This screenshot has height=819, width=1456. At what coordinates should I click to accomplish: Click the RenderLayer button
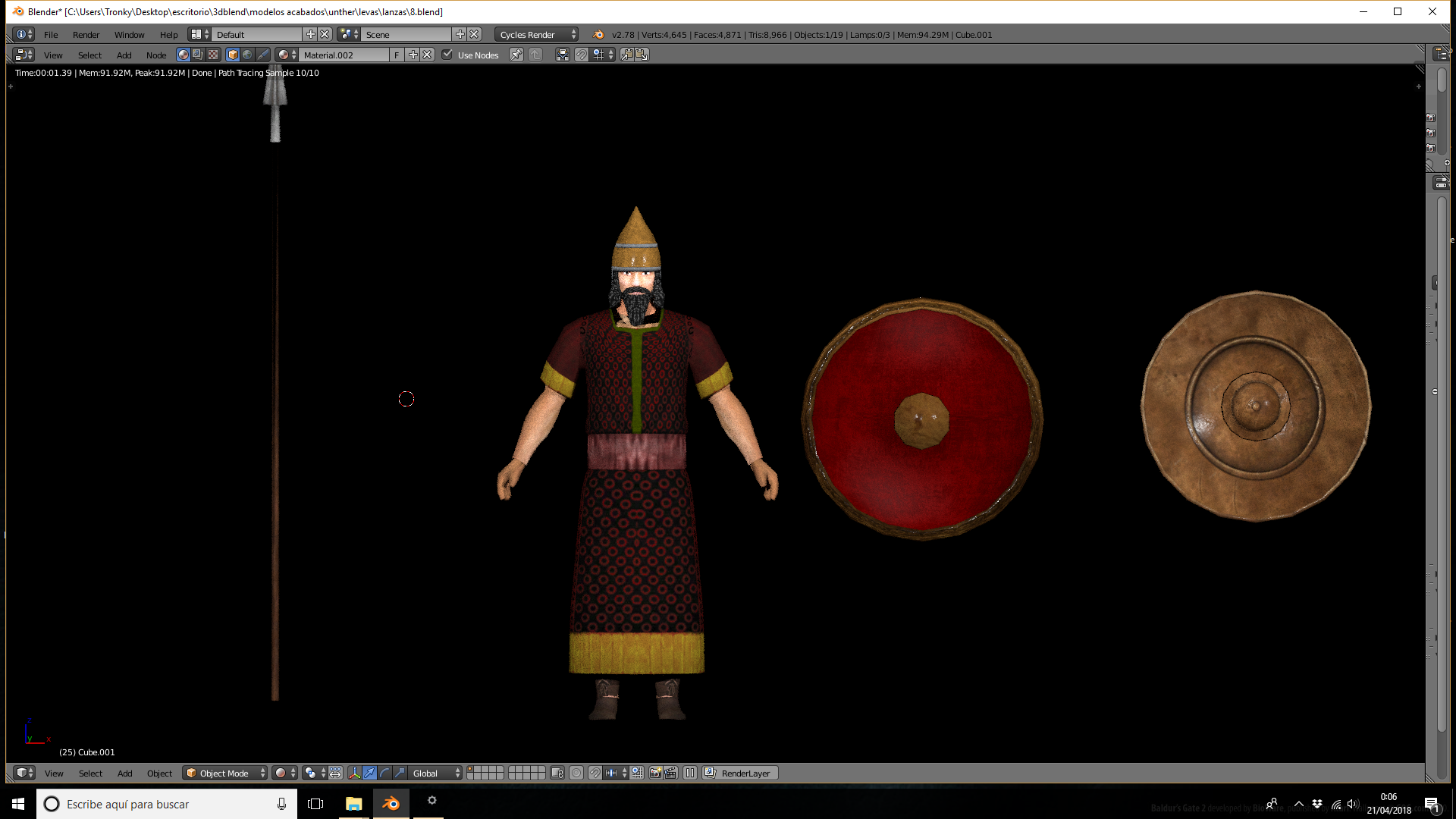739,773
